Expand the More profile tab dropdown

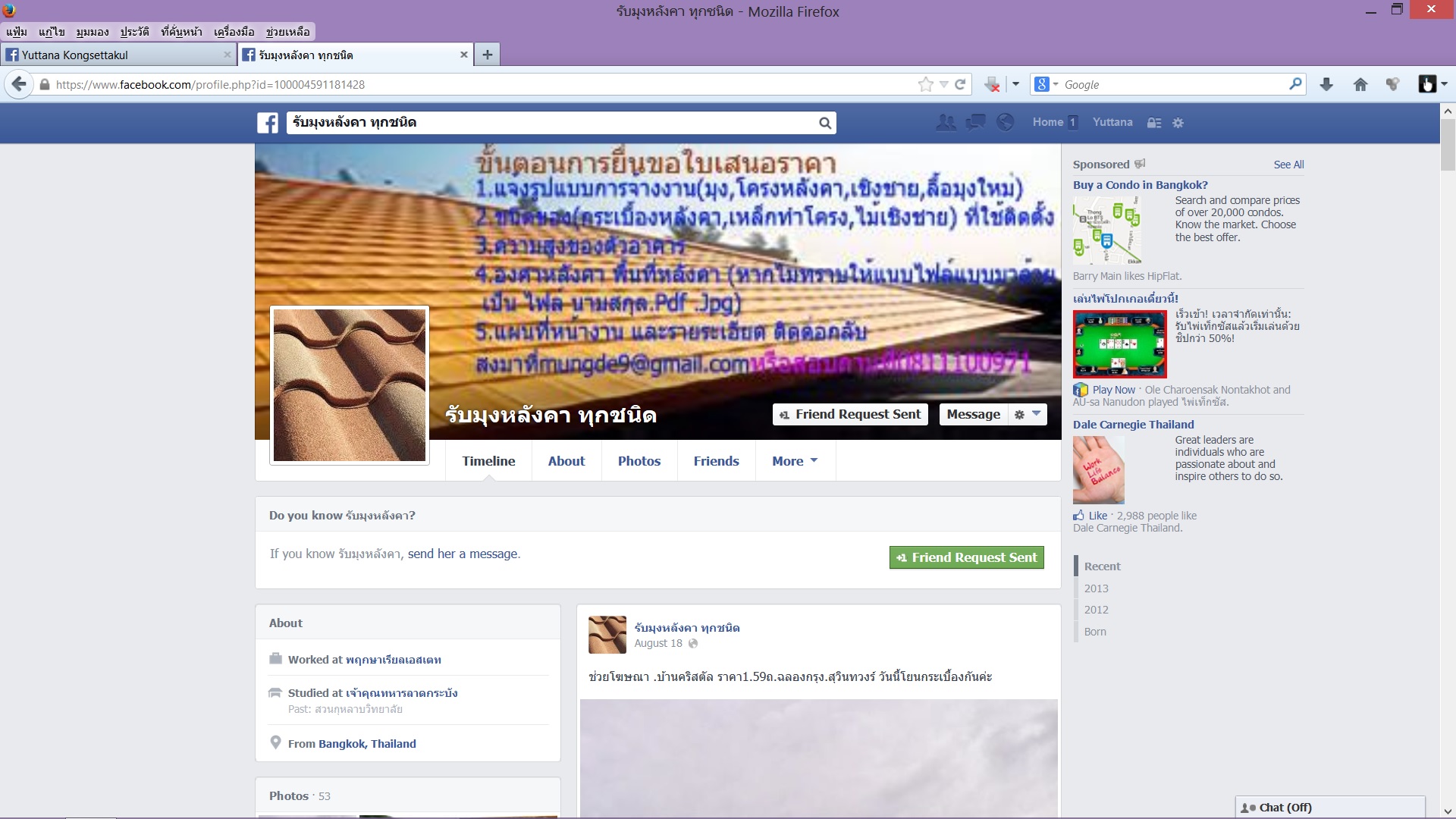click(x=795, y=461)
